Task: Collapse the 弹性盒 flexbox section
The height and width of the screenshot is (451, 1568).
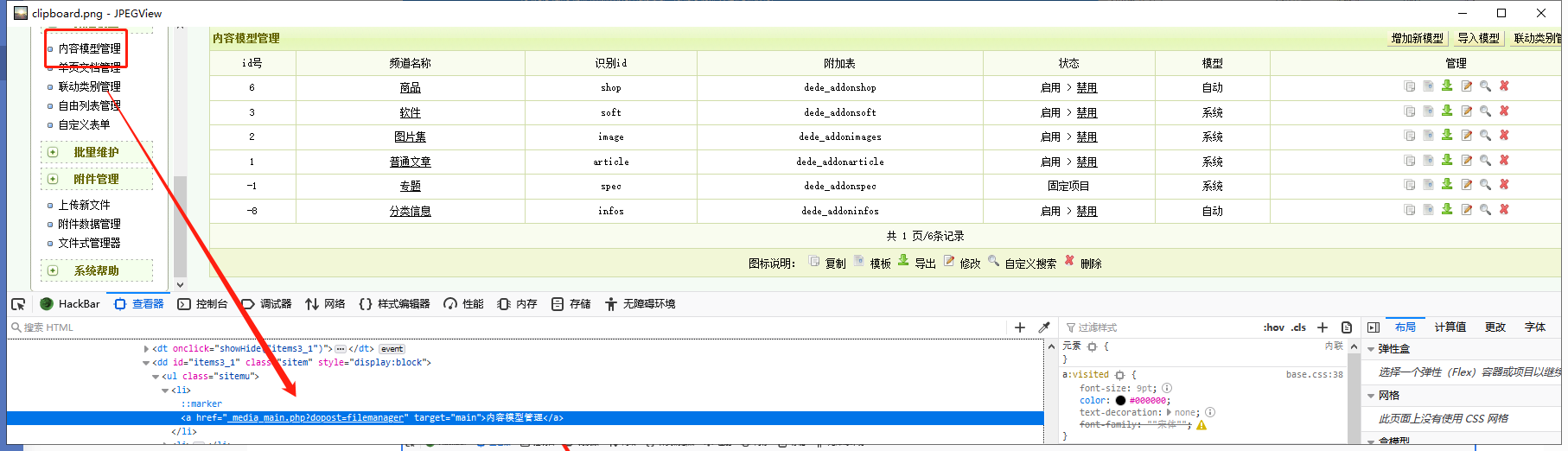Action: (x=1371, y=349)
